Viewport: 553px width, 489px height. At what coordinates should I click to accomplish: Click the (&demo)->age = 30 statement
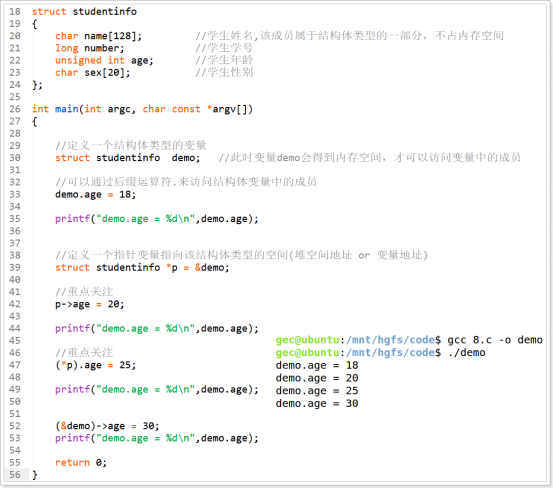(107, 426)
